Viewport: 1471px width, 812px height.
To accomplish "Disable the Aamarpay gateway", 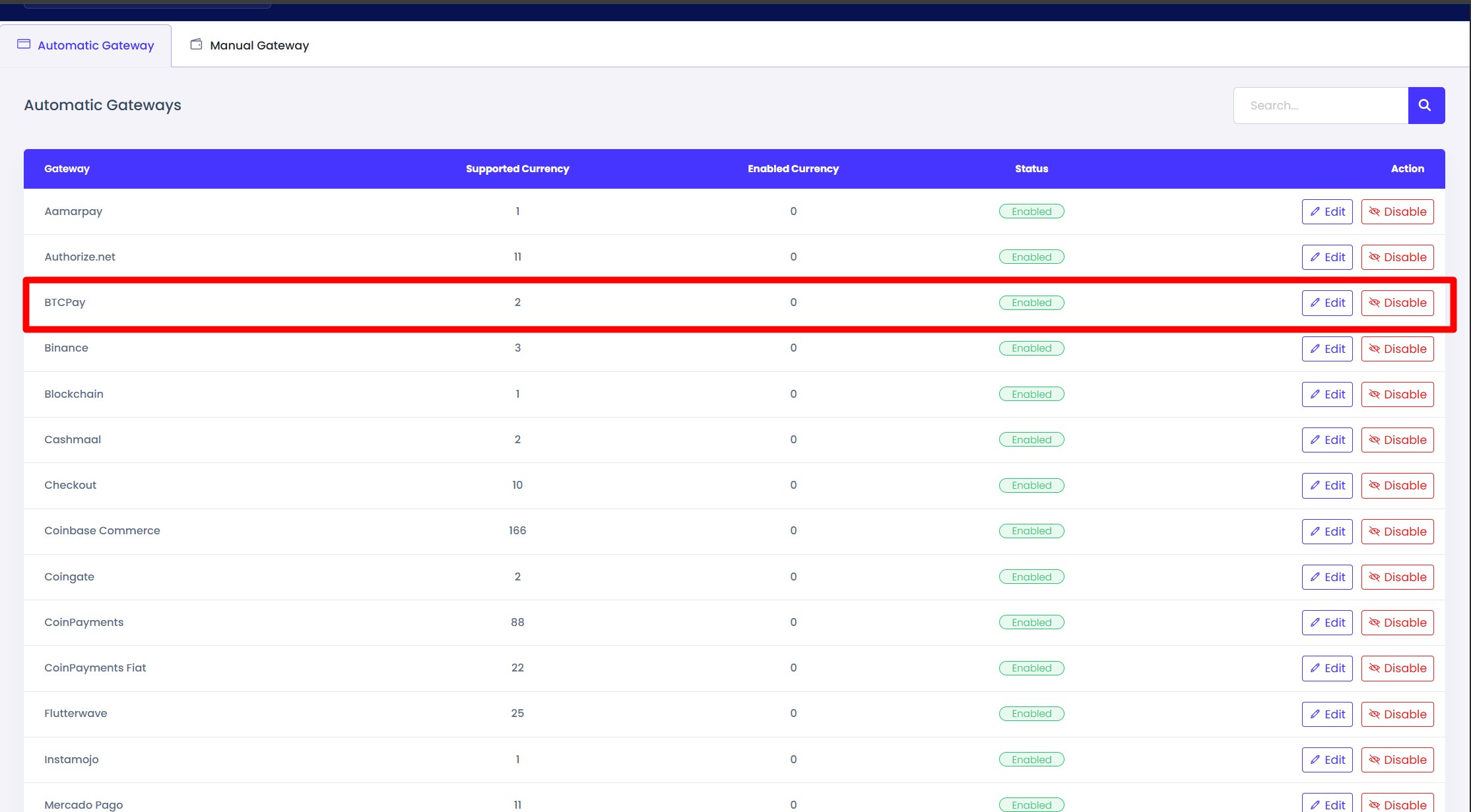I will point(1398,212).
